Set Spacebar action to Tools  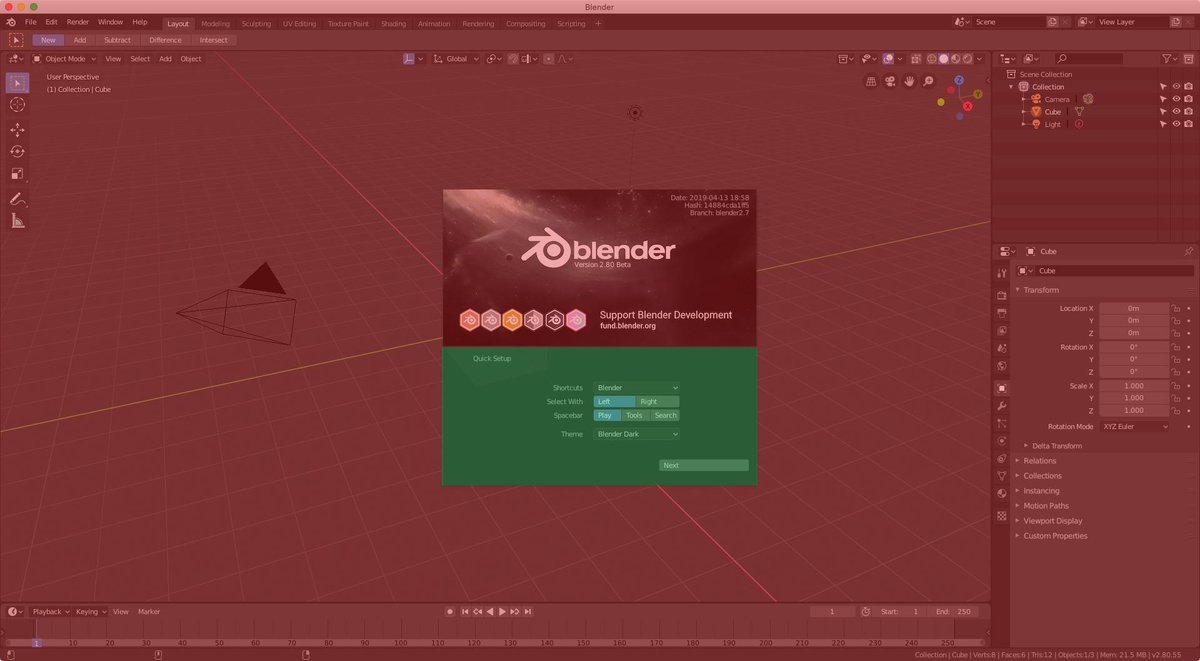[635, 415]
